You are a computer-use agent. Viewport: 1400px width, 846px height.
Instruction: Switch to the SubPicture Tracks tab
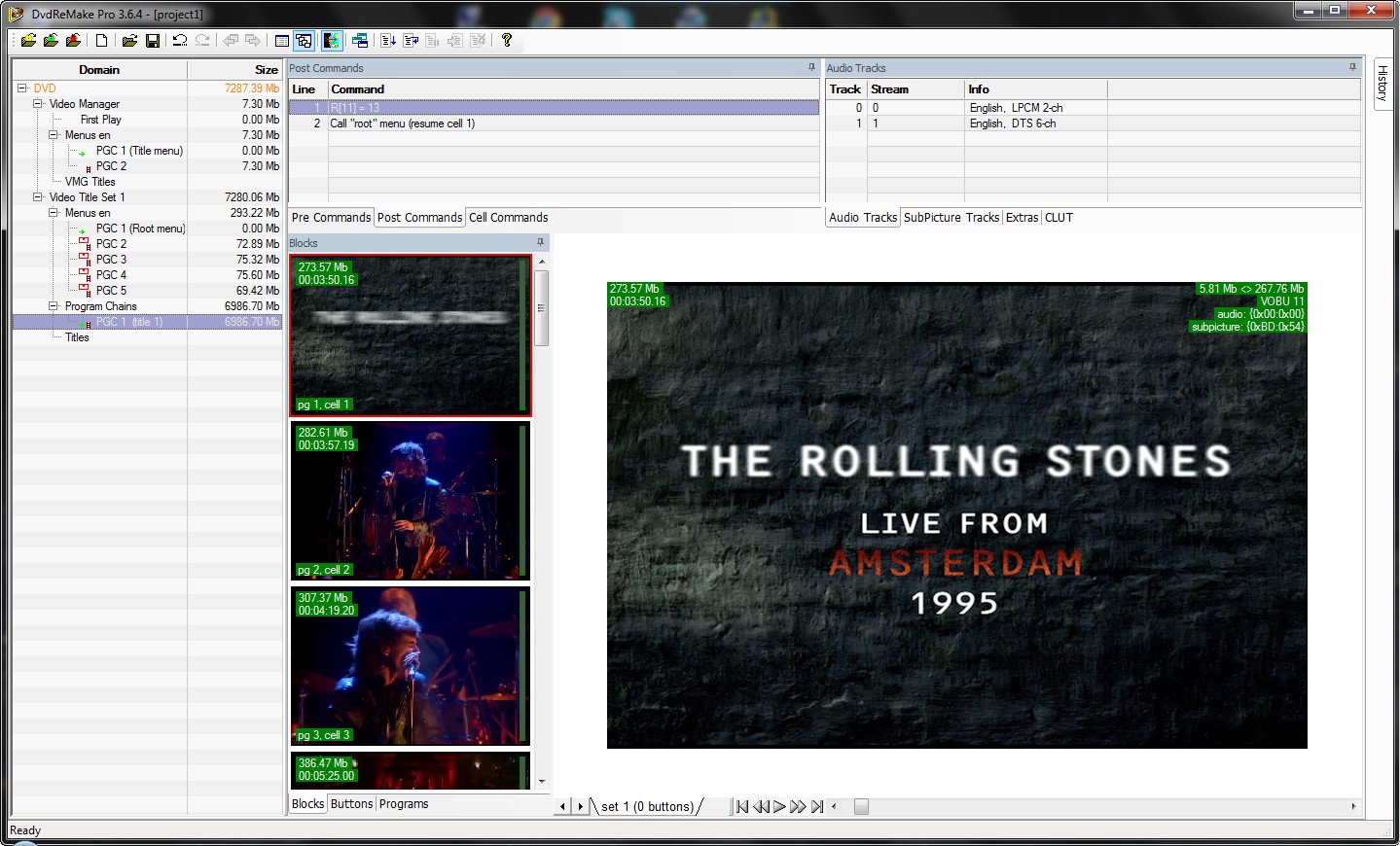(951, 218)
